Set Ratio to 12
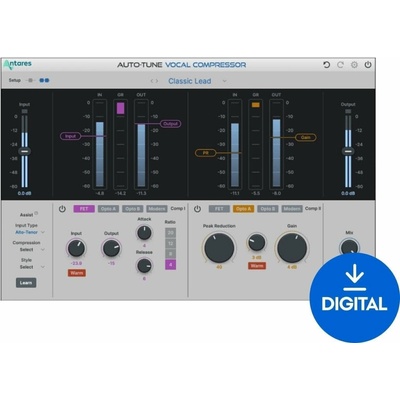The height and width of the screenshot is (400, 400). tap(171, 243)
